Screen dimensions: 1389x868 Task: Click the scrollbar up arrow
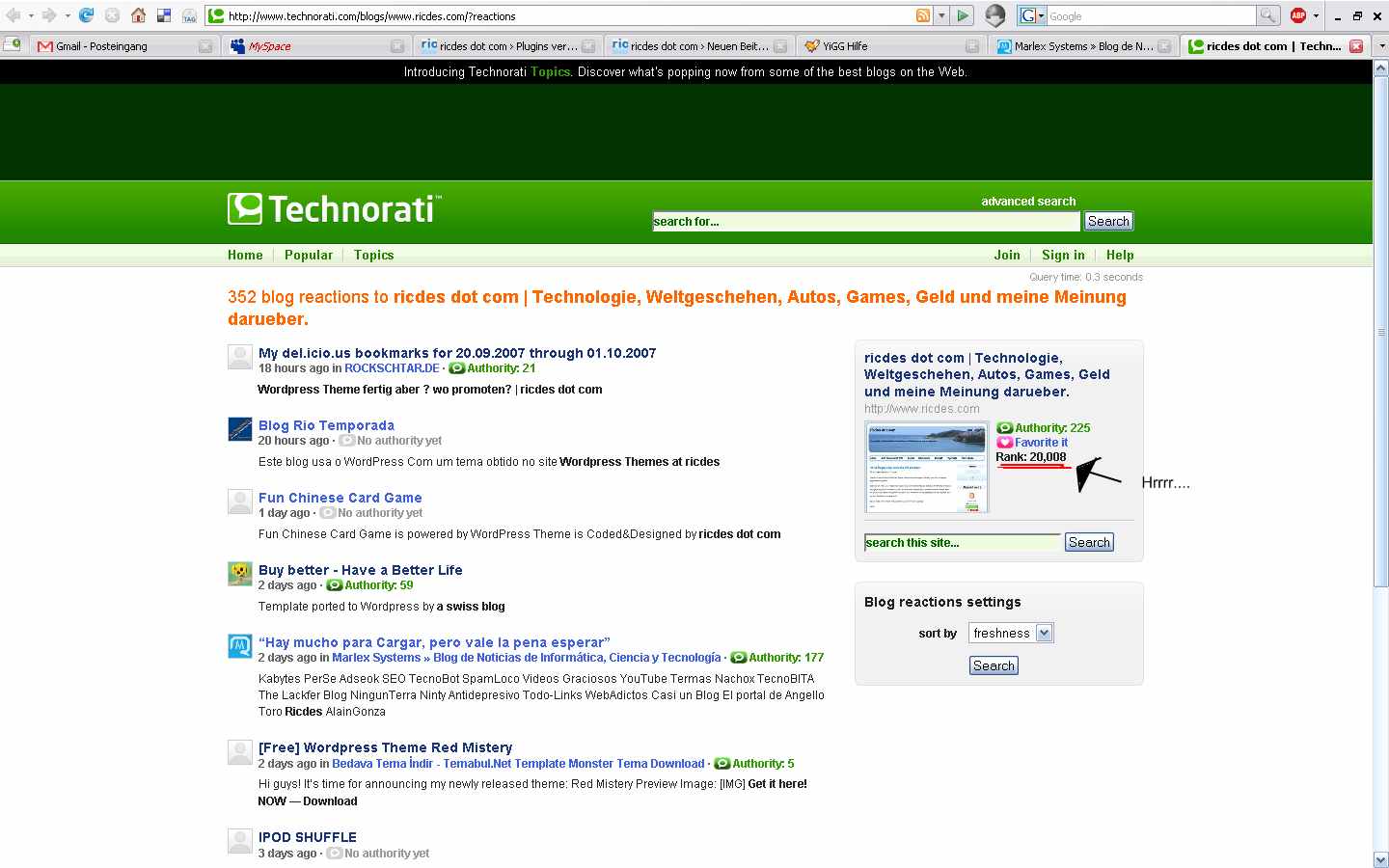[x=1380, y=68]
